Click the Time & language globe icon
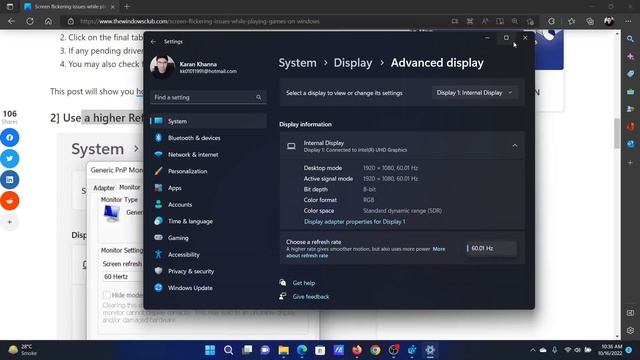Viewport: 640px width, 360px height. coord(158,221)
